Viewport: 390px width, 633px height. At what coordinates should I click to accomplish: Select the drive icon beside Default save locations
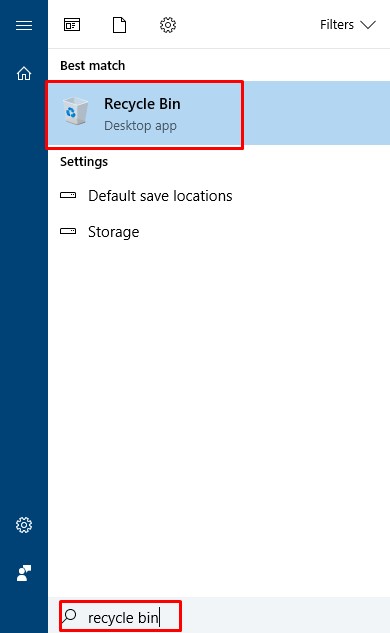pos(68,195)
